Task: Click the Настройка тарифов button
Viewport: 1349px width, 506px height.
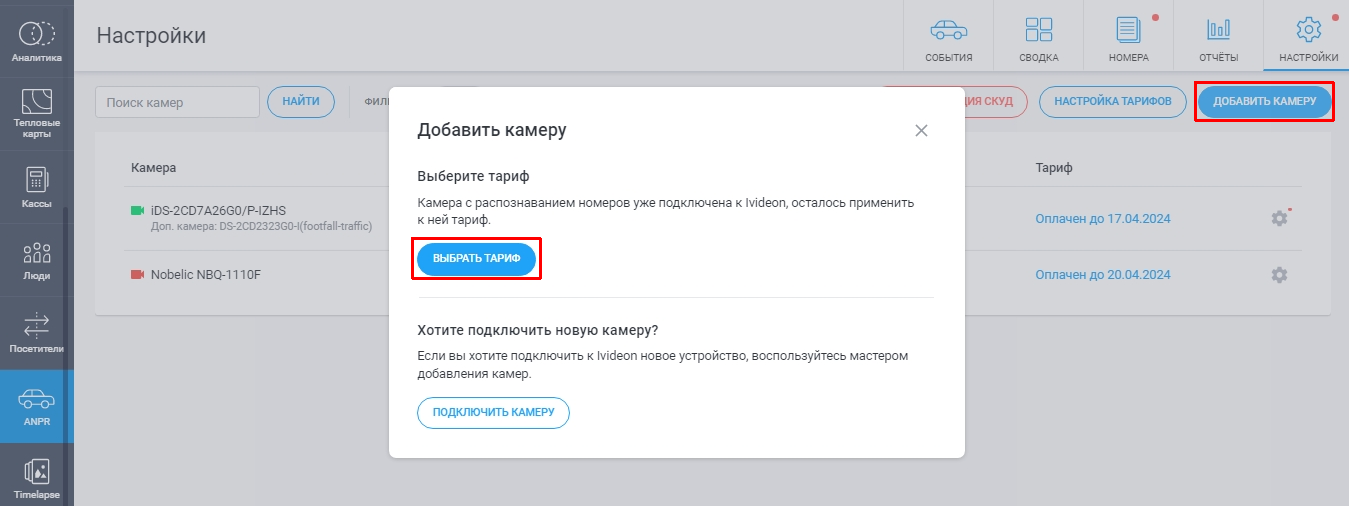Action: [1113, 102]
